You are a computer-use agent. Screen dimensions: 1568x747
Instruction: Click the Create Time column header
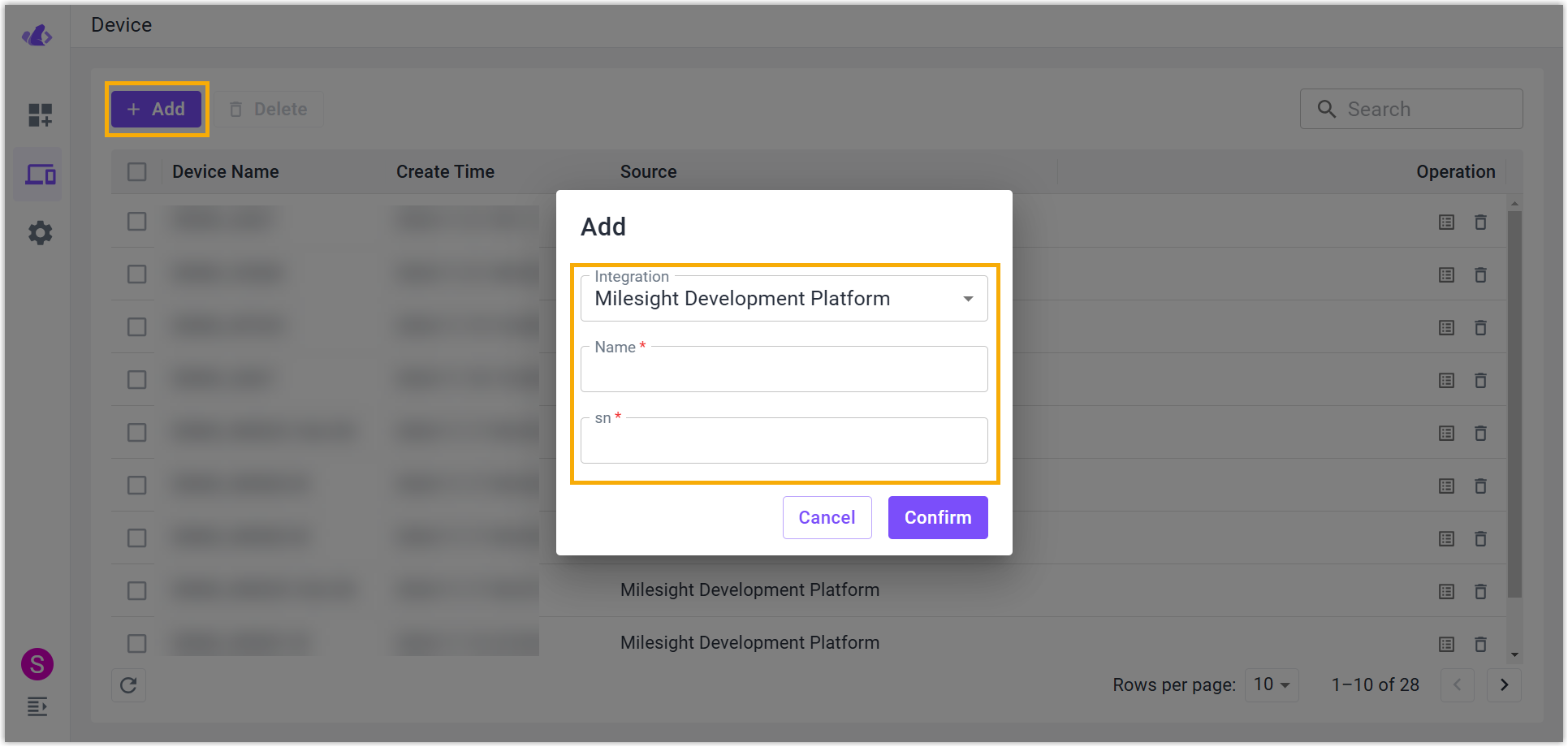445,171
